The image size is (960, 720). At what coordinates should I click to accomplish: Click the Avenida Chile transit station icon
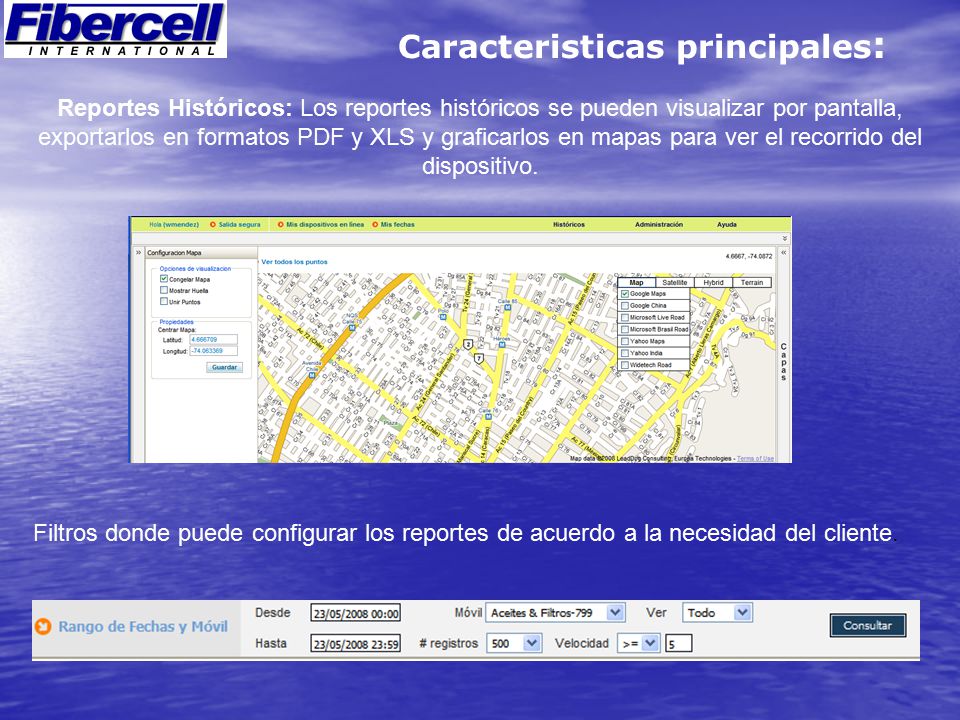pos(312,375)
